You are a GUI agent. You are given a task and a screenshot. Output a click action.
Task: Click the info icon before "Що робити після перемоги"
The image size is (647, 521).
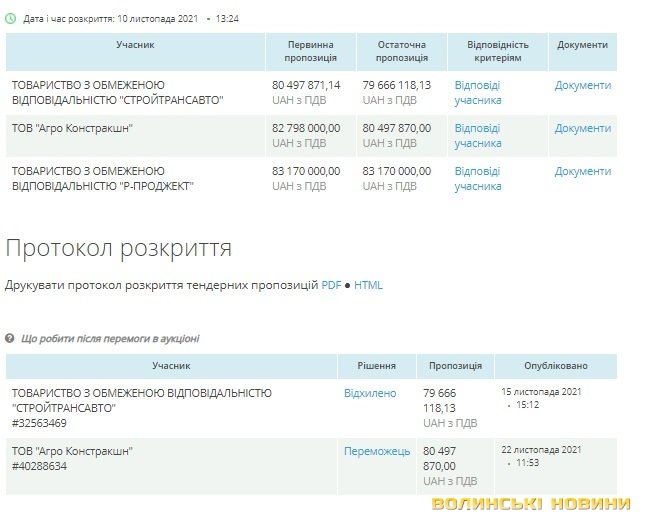point(11,339)
